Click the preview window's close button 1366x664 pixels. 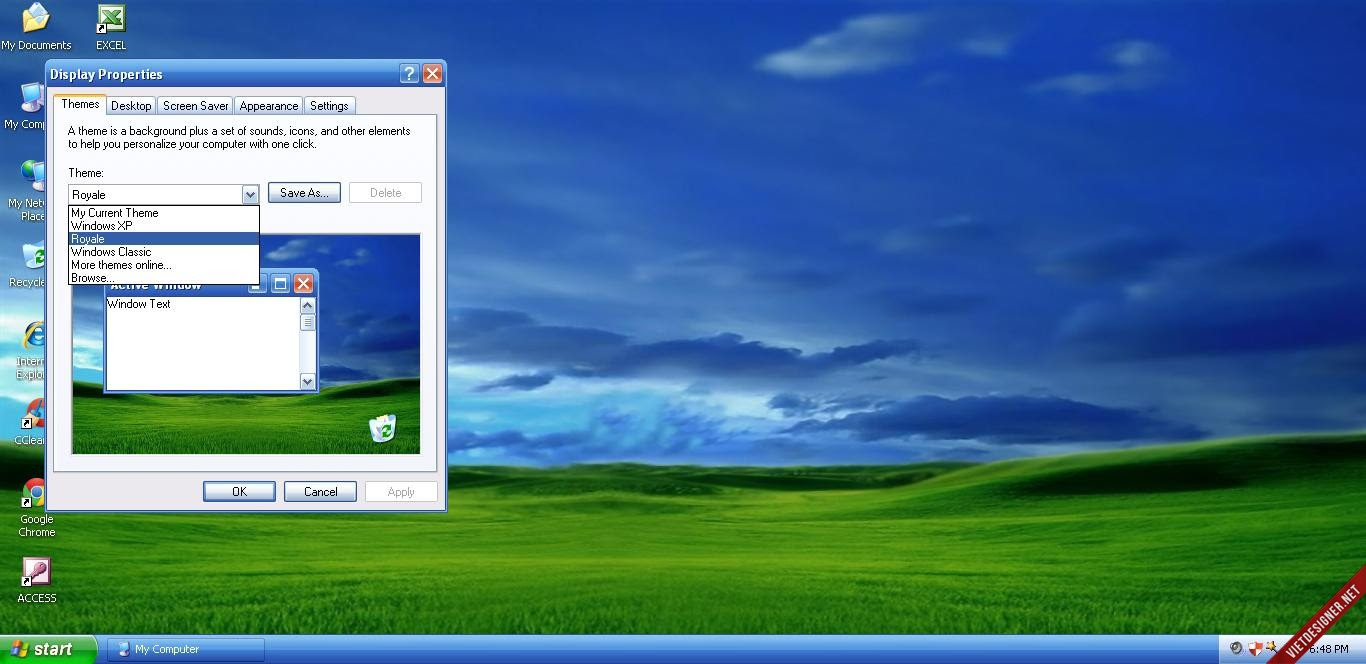coord(303,284)
